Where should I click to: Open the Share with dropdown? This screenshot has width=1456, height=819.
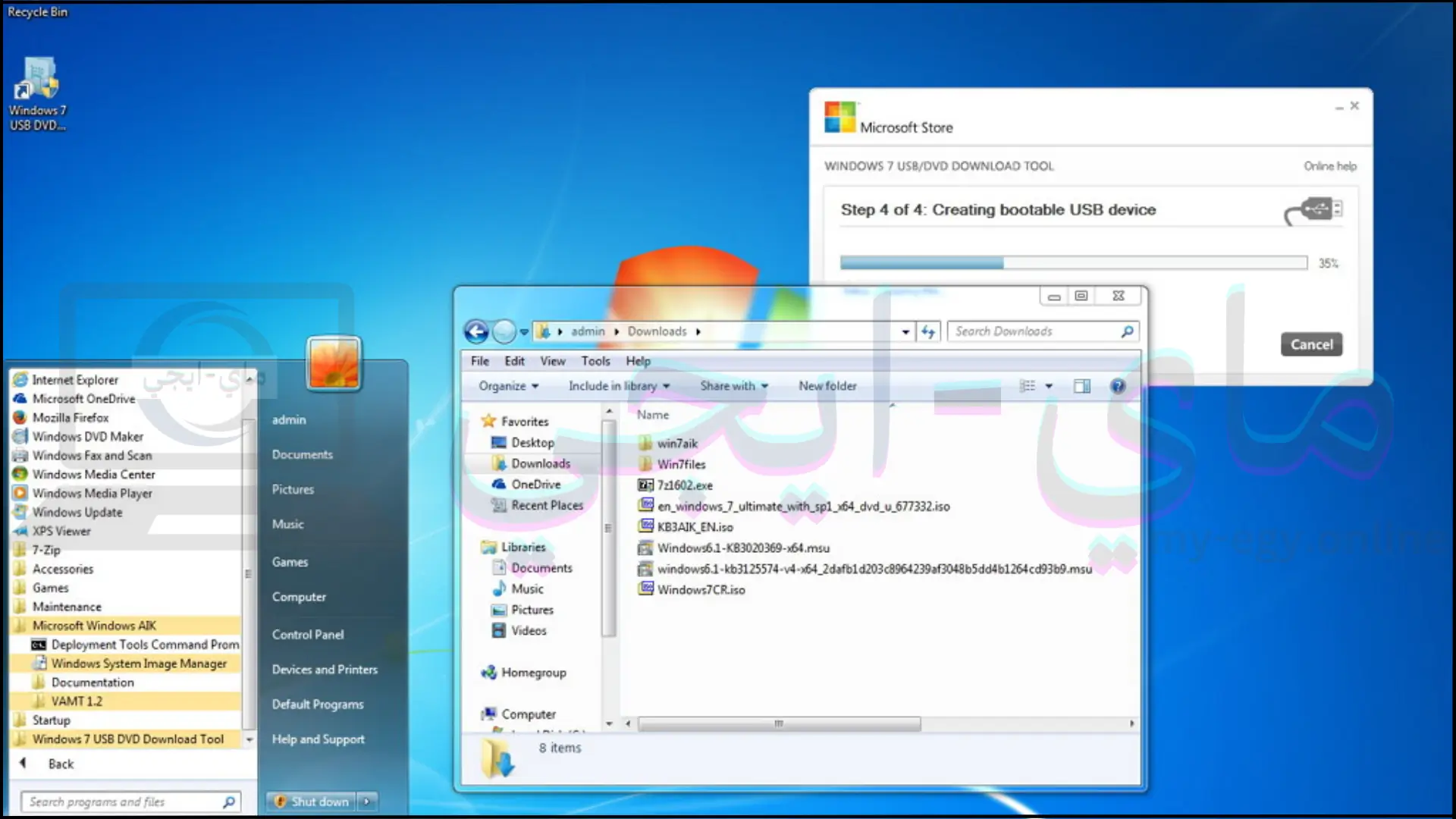tap(734, 386)
